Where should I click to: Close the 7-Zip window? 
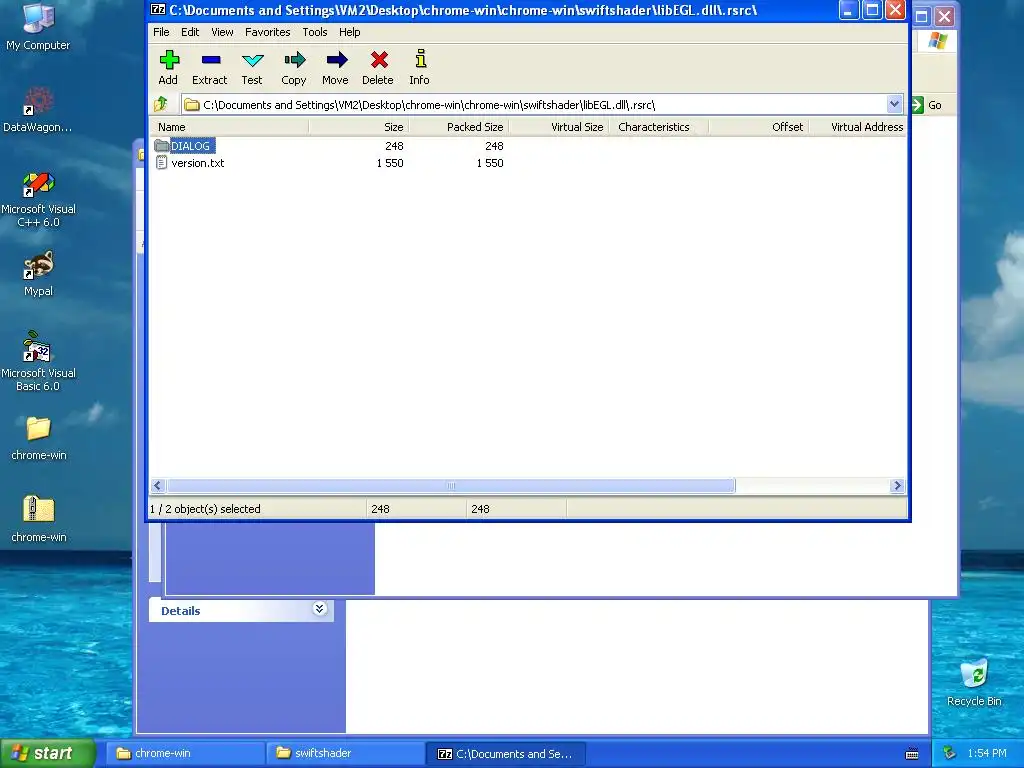click(x=895, y=10)
